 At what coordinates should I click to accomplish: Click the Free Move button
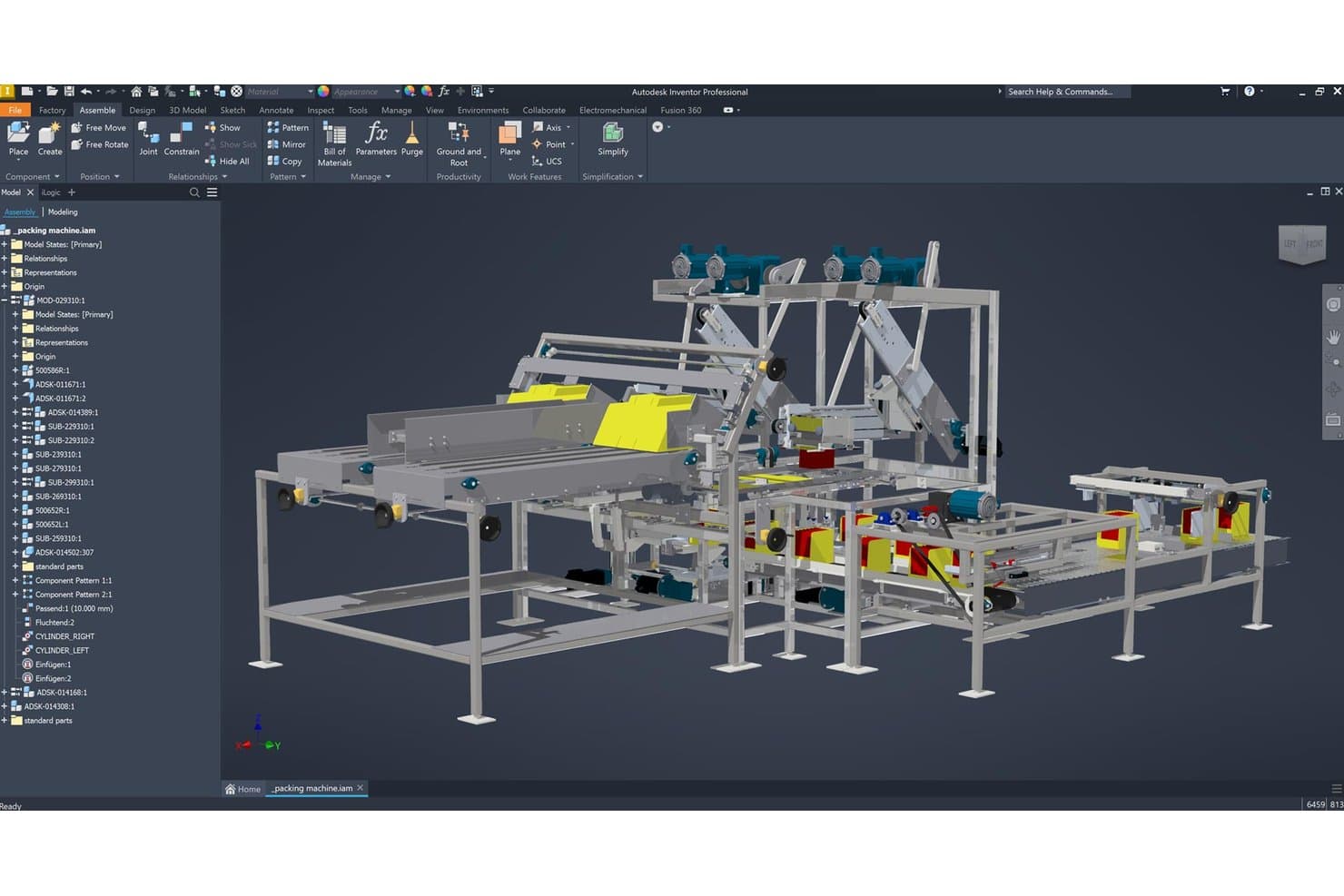coord(99,128)
